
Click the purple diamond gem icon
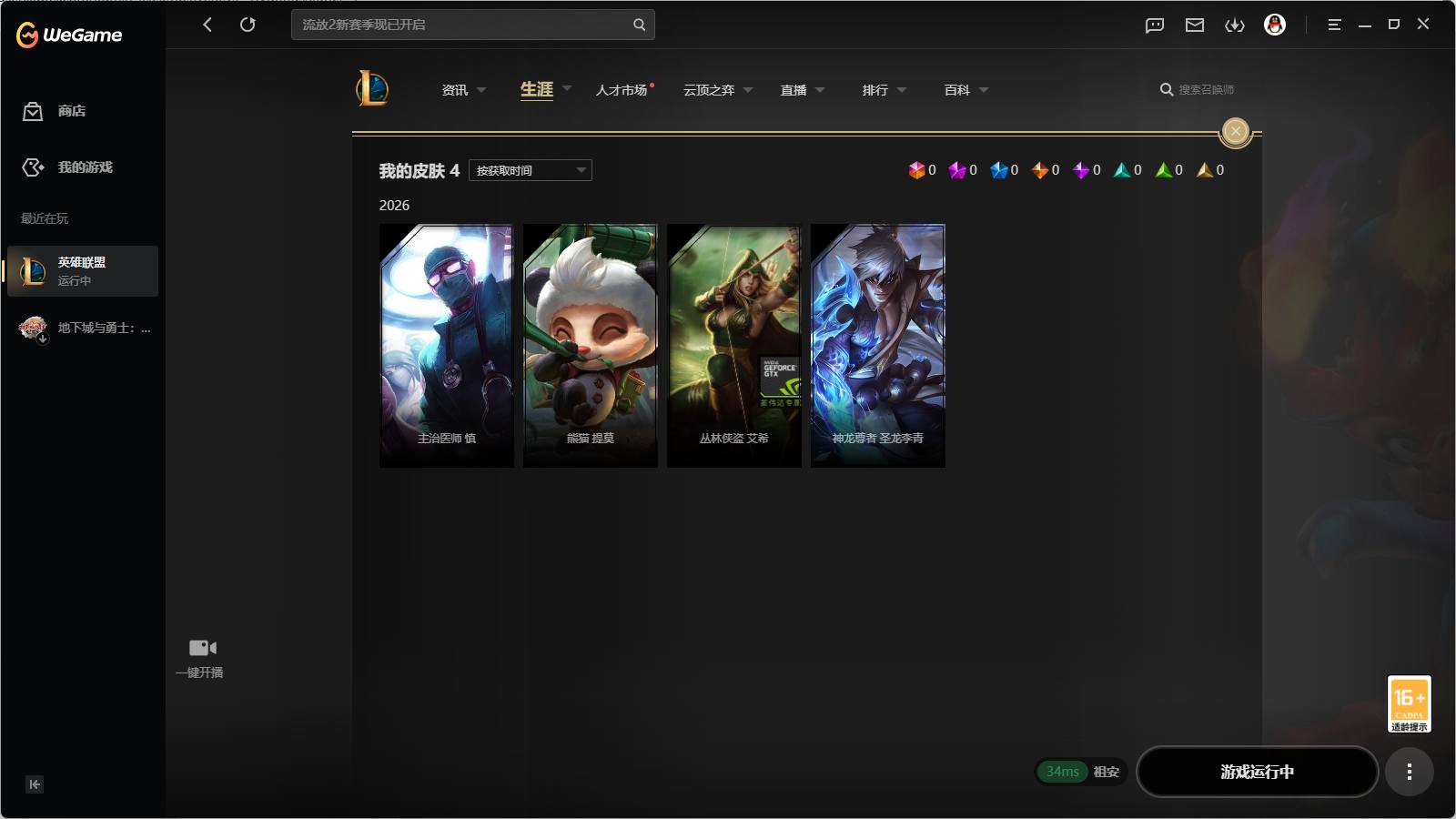tap(1081, 170)
